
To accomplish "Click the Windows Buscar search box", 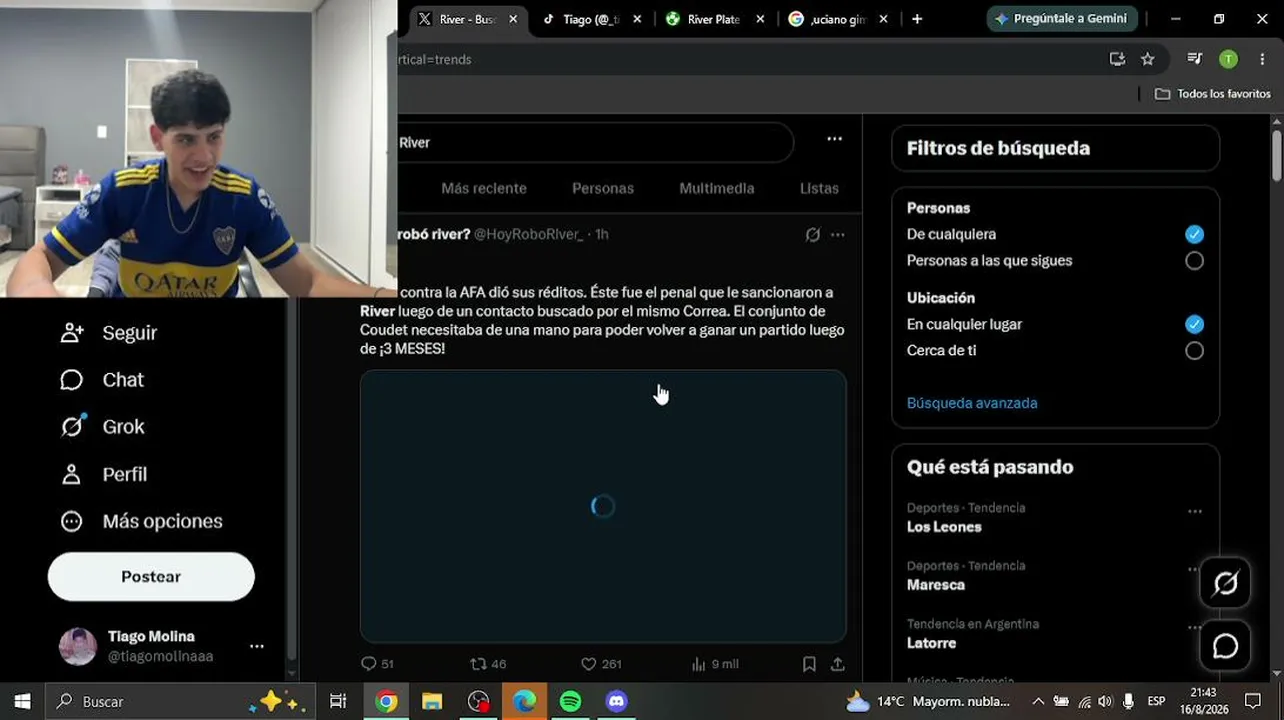I will coord(181,702).
